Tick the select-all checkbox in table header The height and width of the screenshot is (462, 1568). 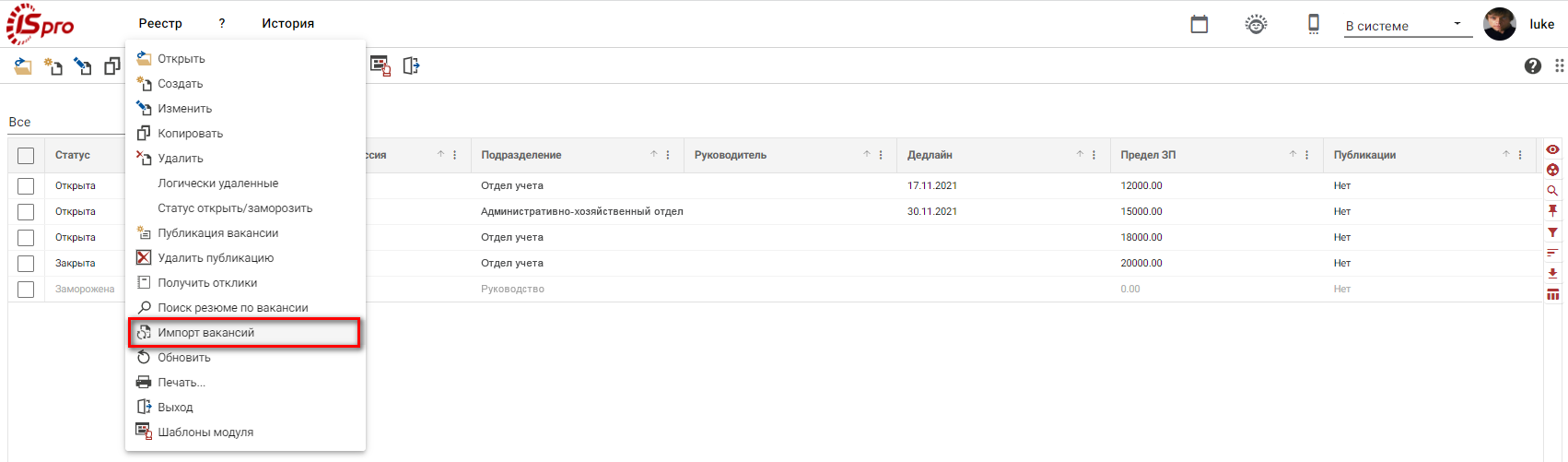pyautogui.click(x=26, y=156)
